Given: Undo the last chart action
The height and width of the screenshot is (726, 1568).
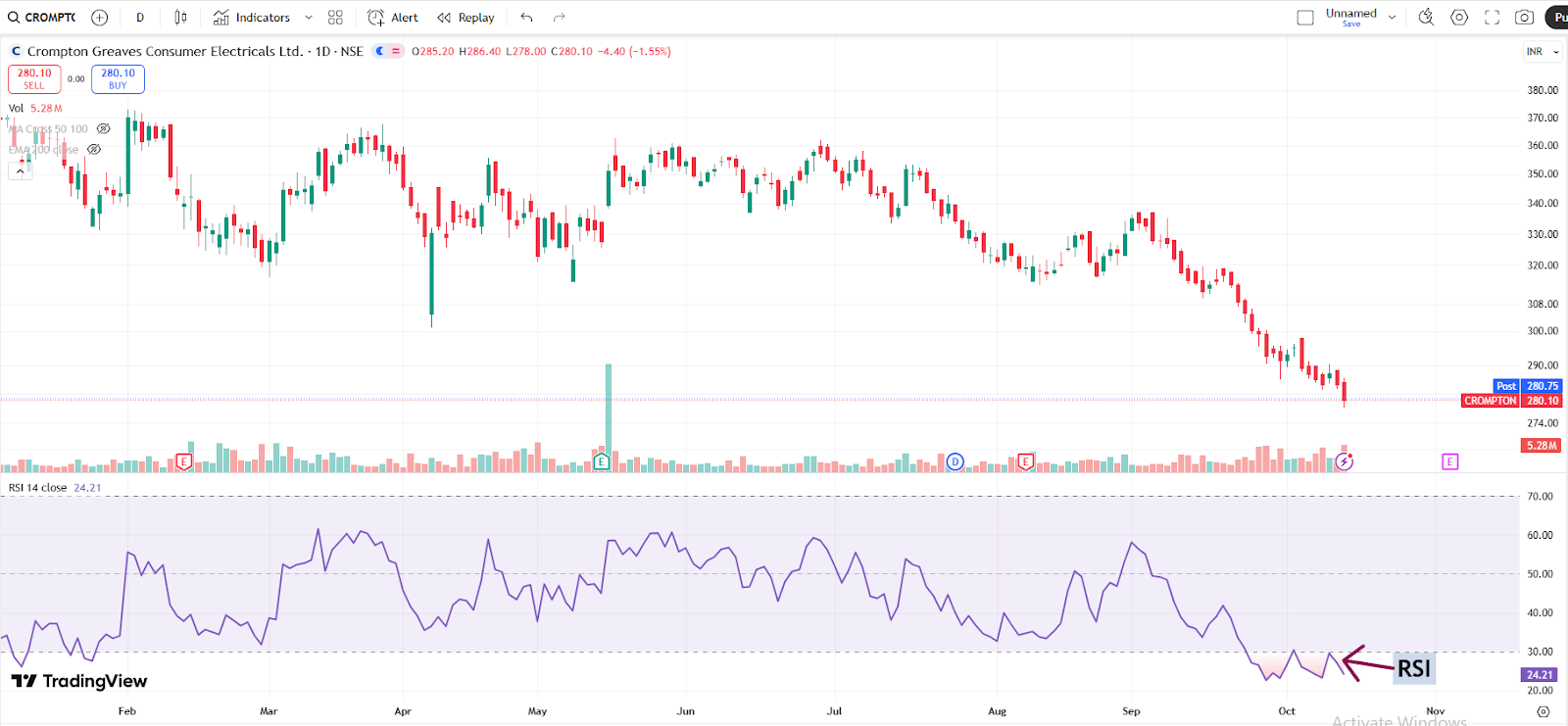Looking at the screenshot, I should click(x=526, y=18).
